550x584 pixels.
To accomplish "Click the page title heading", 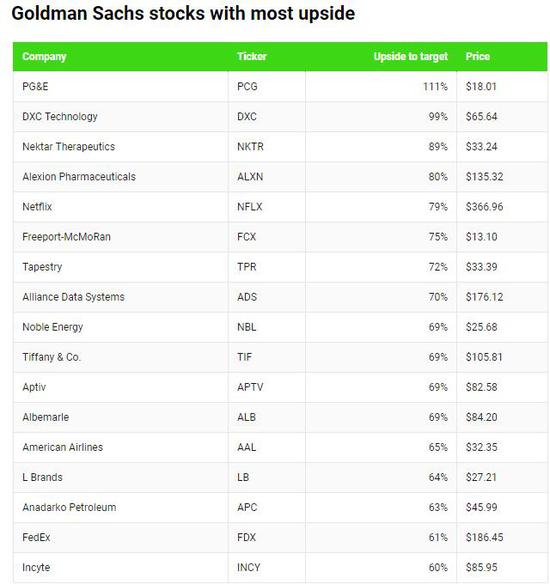I will pyautogui.click(x=183, y=14).
